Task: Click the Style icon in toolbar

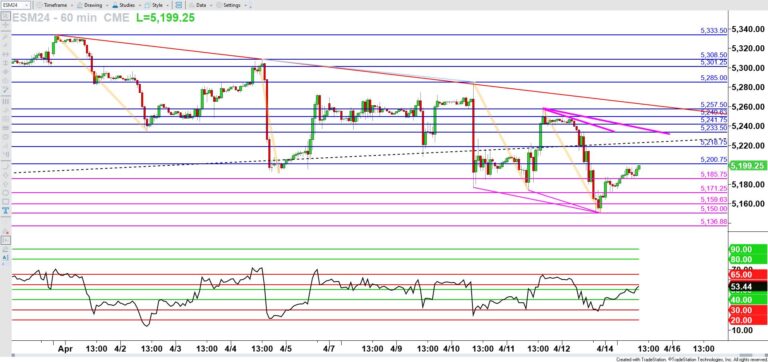Action: click(x=147, y=5)
